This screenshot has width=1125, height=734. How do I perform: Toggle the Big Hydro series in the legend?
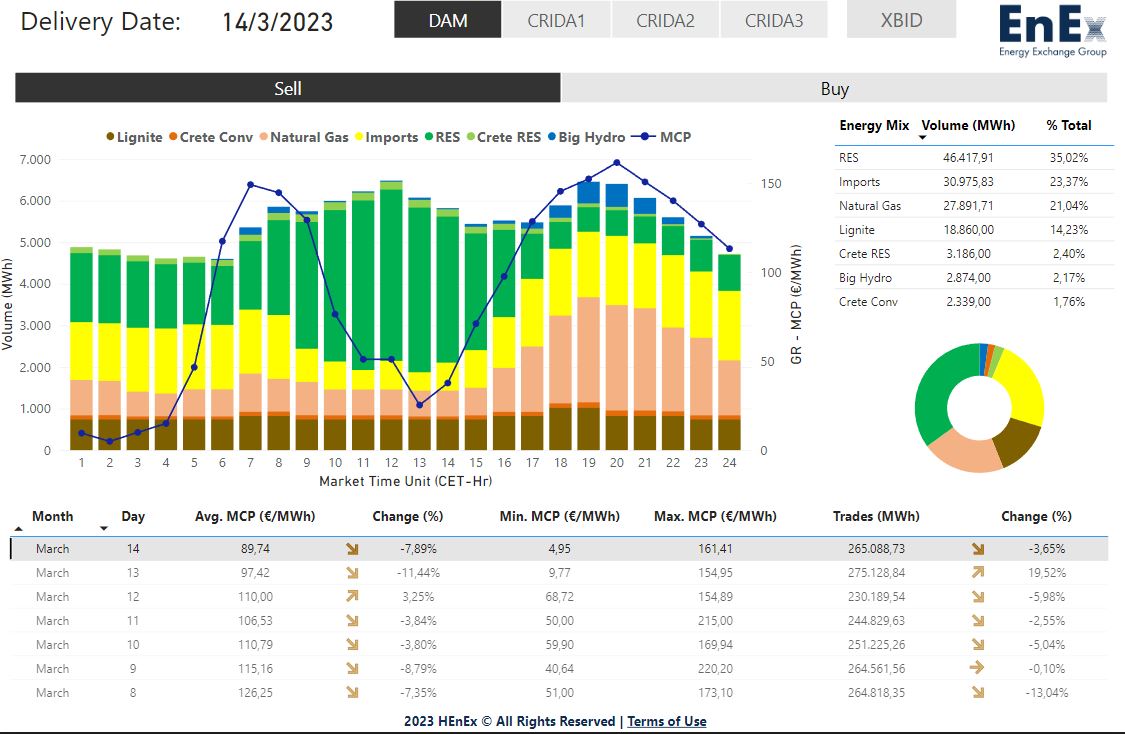click(550, 137)
